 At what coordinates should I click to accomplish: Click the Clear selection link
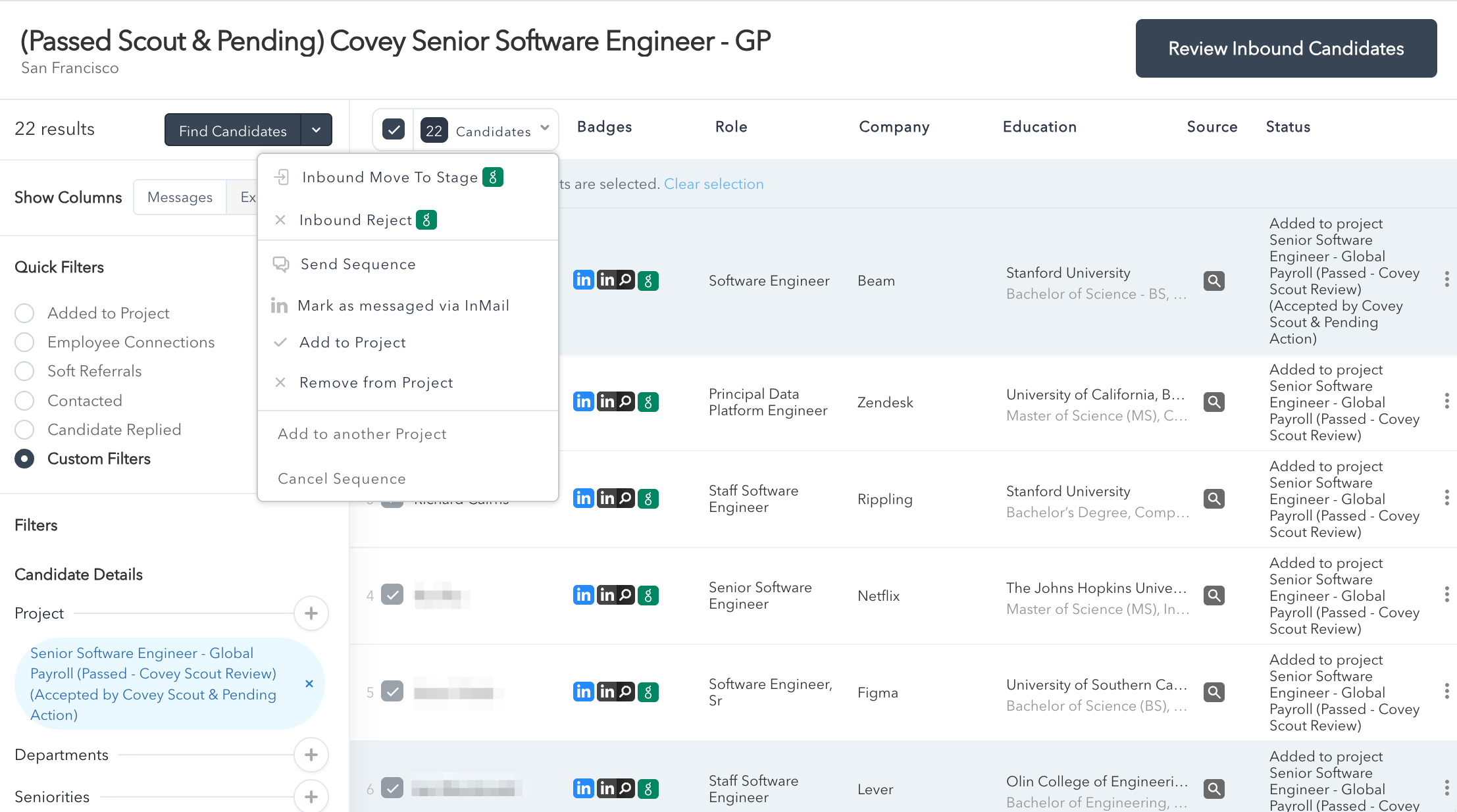pyautogui.click(x=713, y=184)
